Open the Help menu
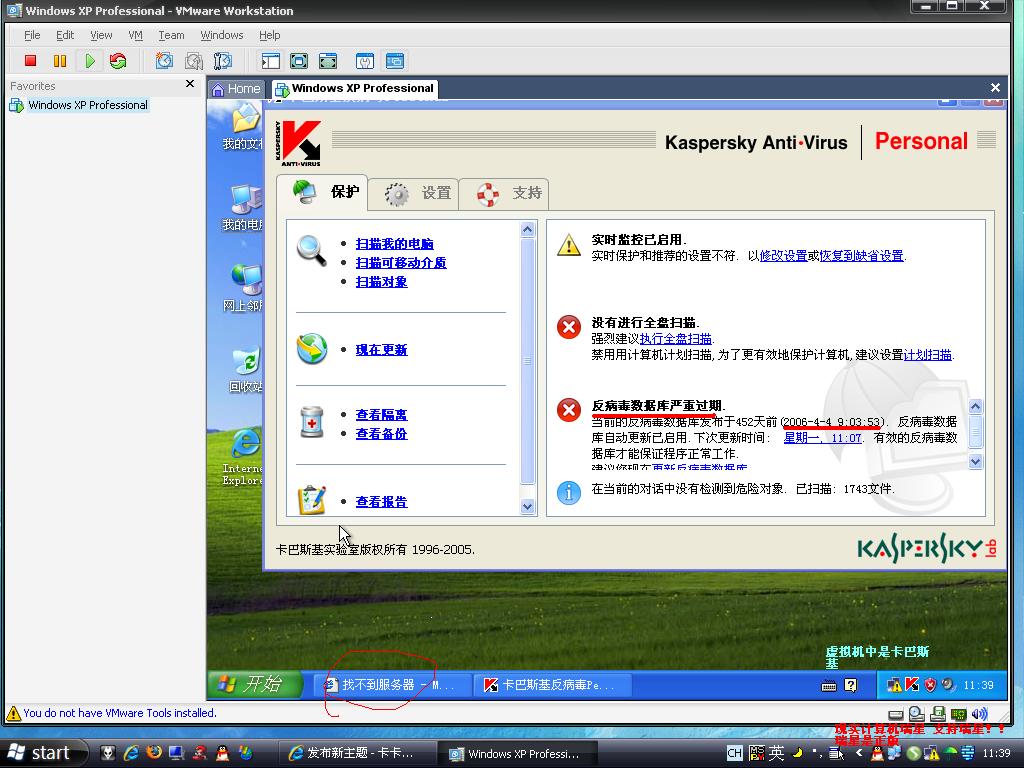This screenshot has width=1024, height=768. click(x=269, y=35)
